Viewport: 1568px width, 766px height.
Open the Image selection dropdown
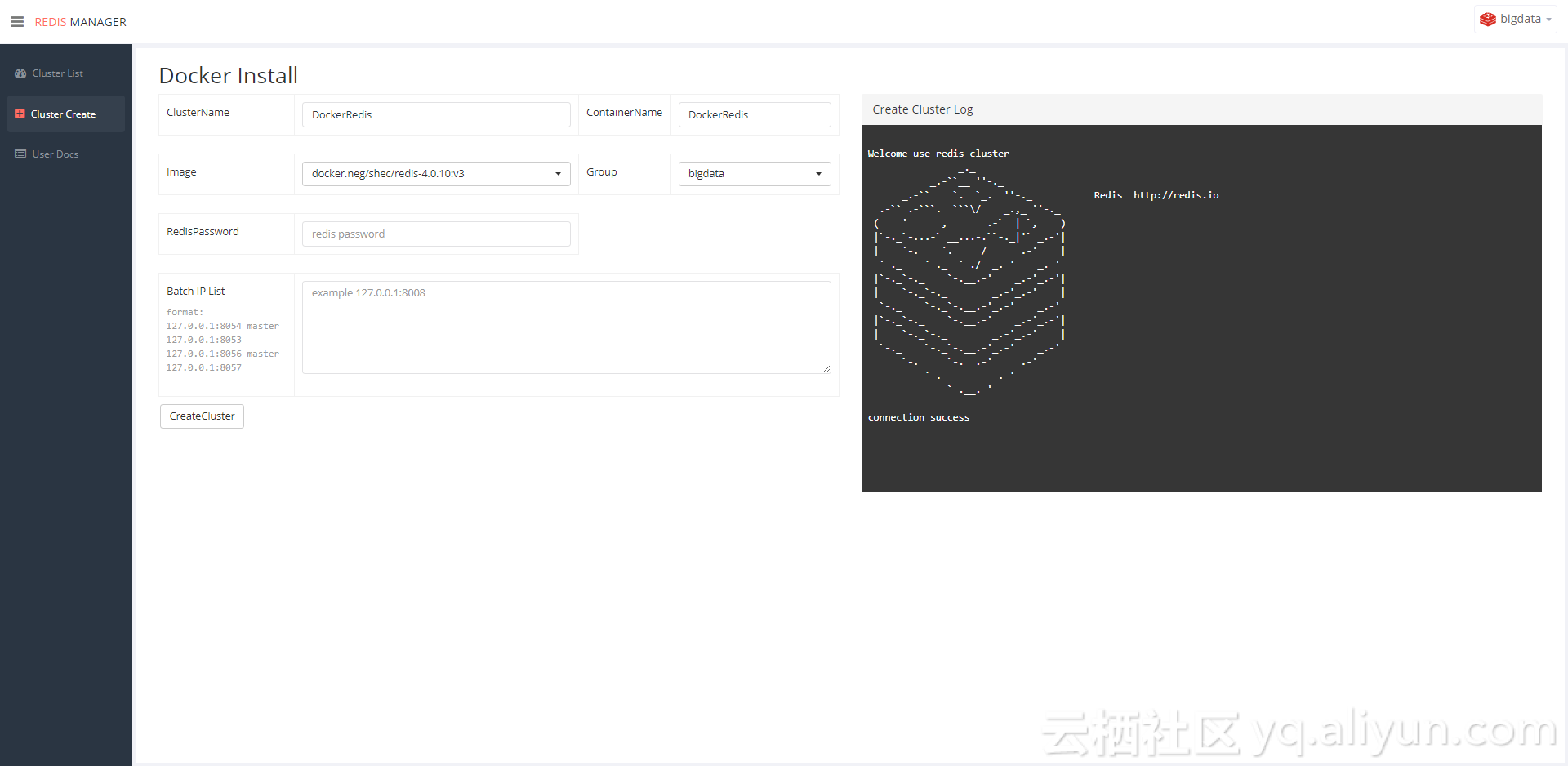436,173
